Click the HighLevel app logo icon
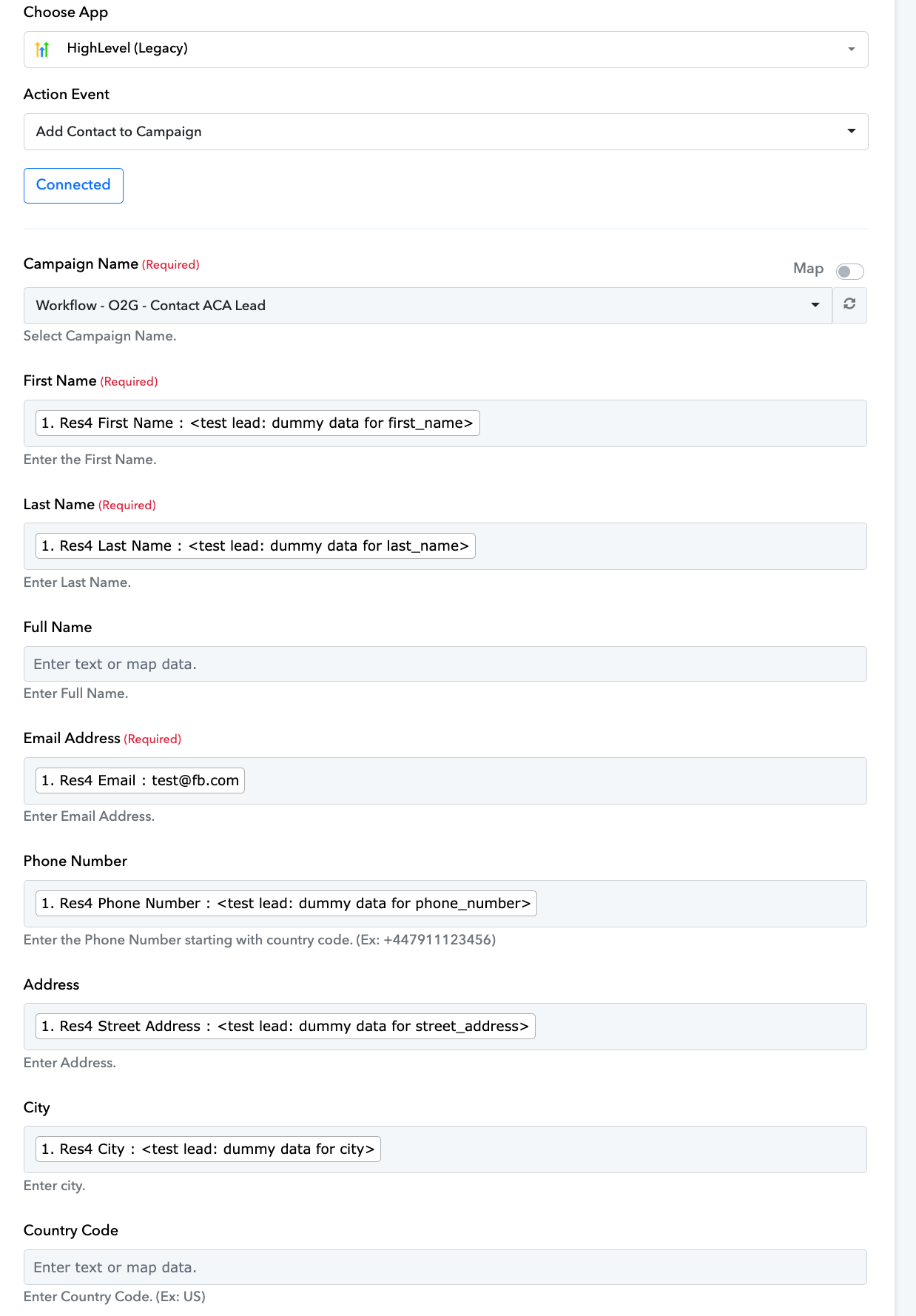The height and width of the screenshot is (1316, 916). tap(42, 49)
